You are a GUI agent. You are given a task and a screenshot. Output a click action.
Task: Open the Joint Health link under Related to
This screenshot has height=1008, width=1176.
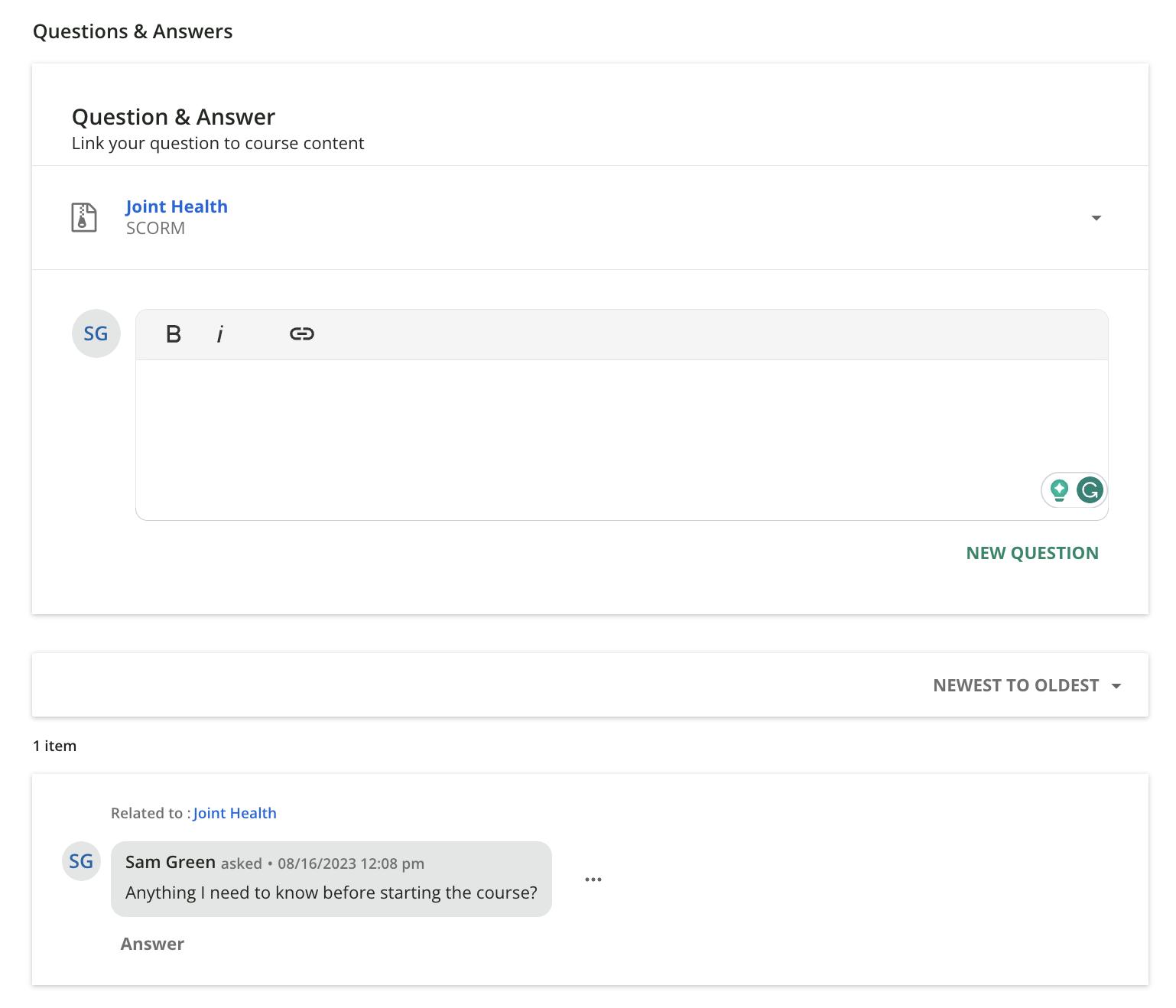pyautogui.click(x=235, y=813)
